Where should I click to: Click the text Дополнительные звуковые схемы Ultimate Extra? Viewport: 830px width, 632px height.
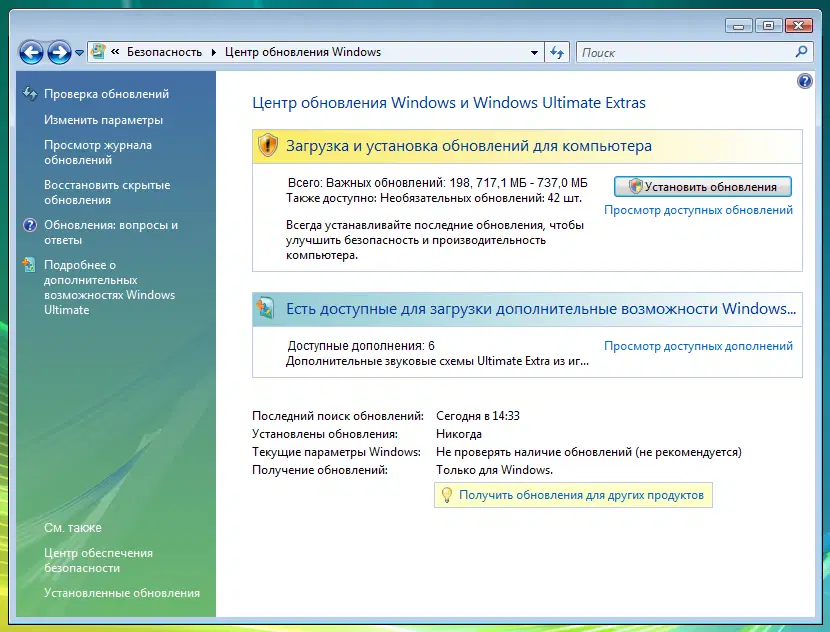click(x=418, y=361)
